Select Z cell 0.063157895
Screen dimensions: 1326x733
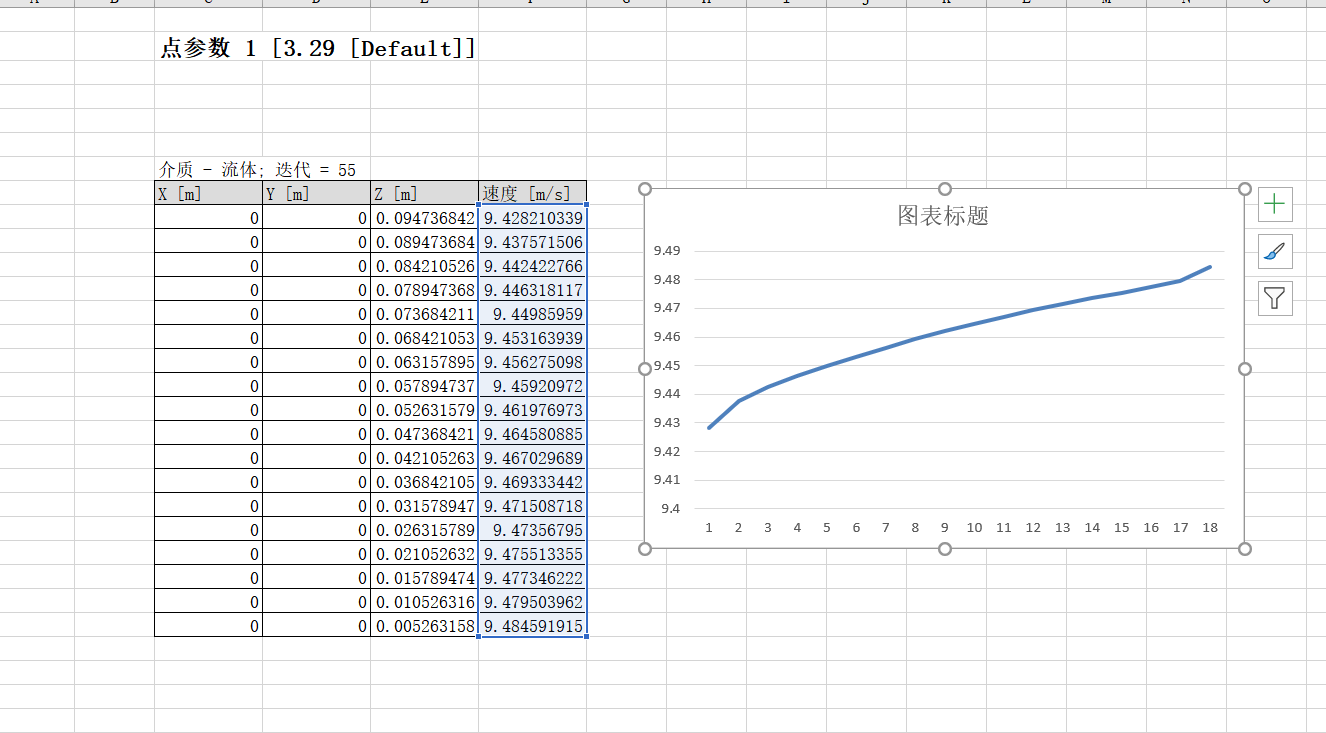(424, 362)
